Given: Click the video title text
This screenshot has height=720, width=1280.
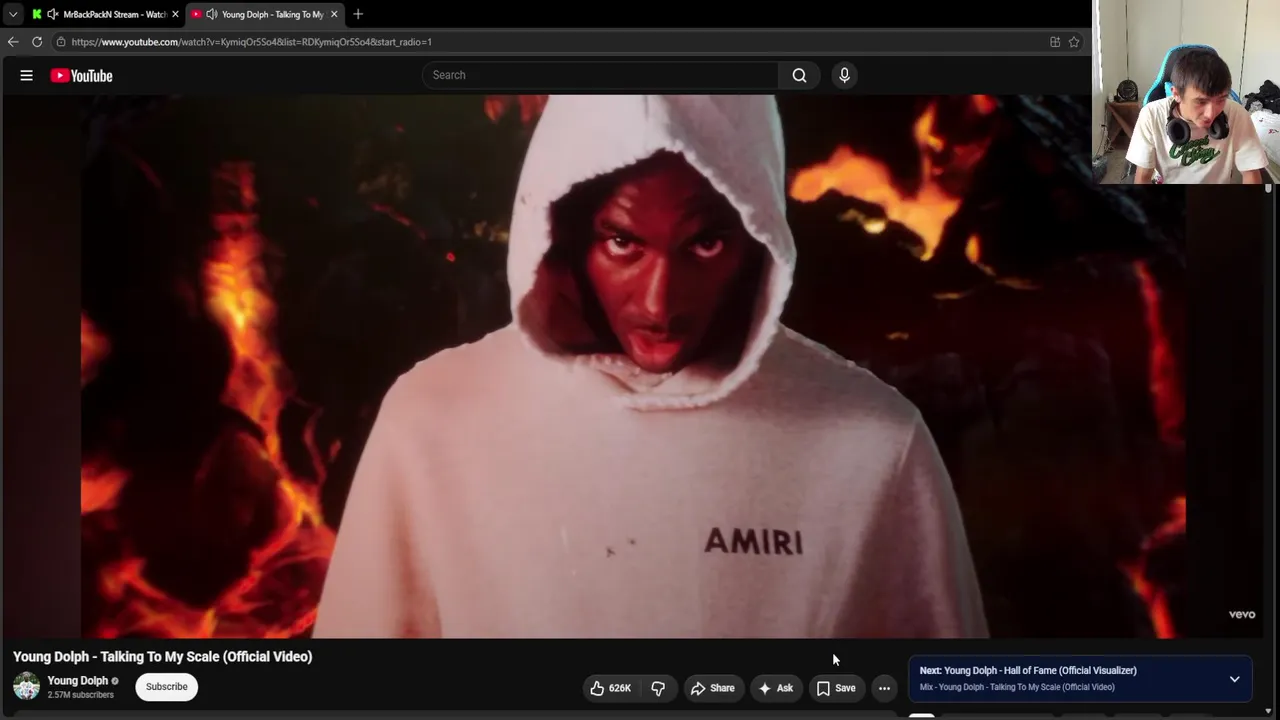Looking at the screenshot, I should [x=163, y=657].
